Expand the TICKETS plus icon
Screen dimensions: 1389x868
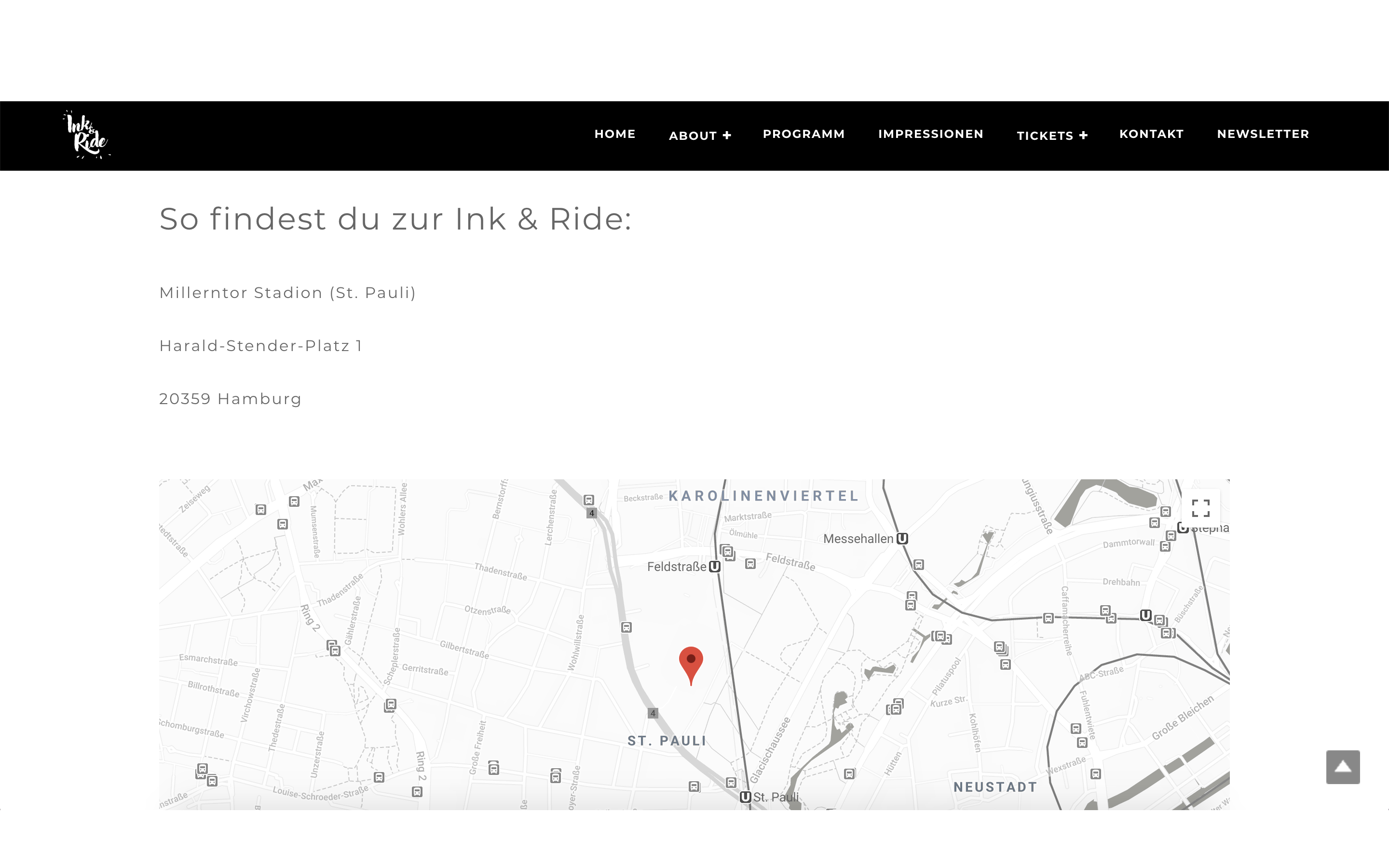(1084, 136)
